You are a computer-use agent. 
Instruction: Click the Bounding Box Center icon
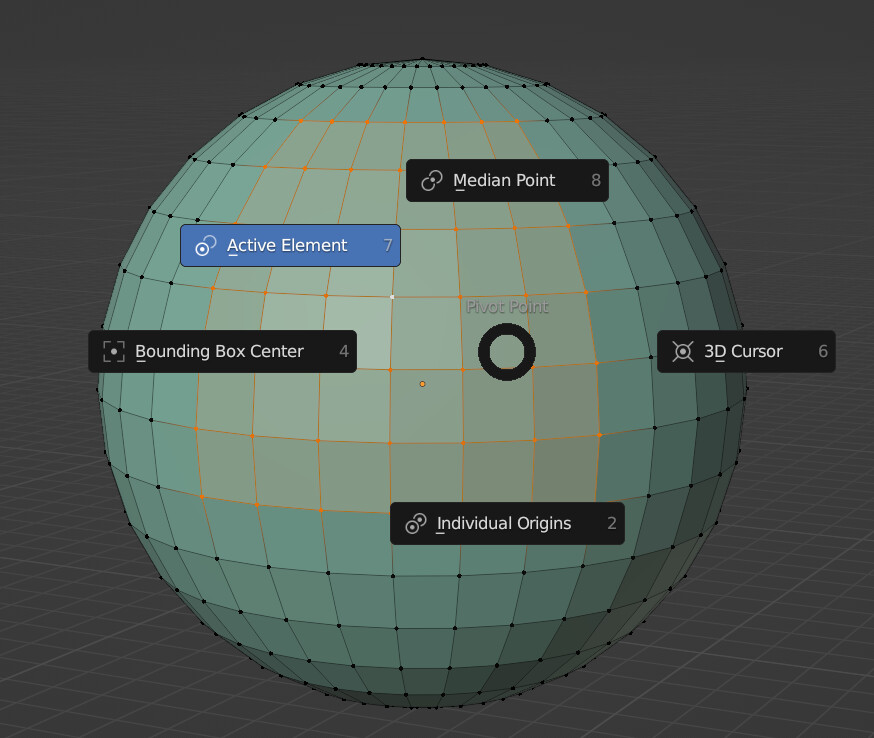point(113,351)
